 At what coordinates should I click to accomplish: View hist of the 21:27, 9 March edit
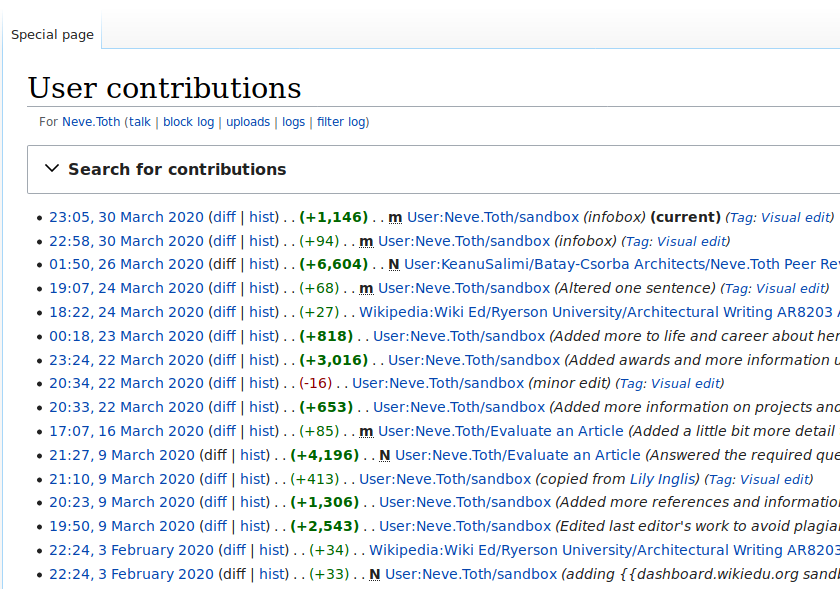coord(253,455)
